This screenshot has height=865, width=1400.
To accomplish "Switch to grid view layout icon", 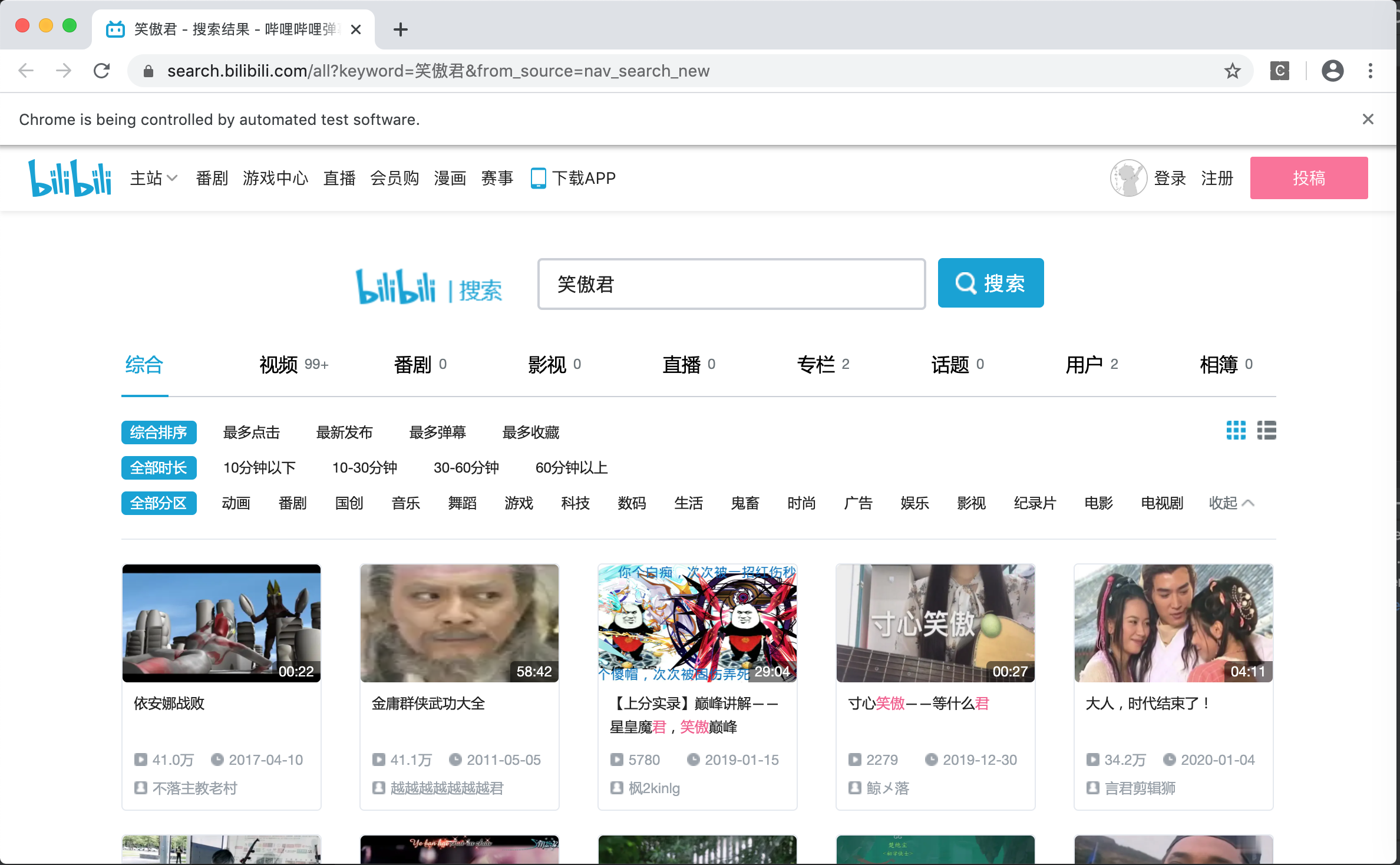I will tap(1236, 430).
